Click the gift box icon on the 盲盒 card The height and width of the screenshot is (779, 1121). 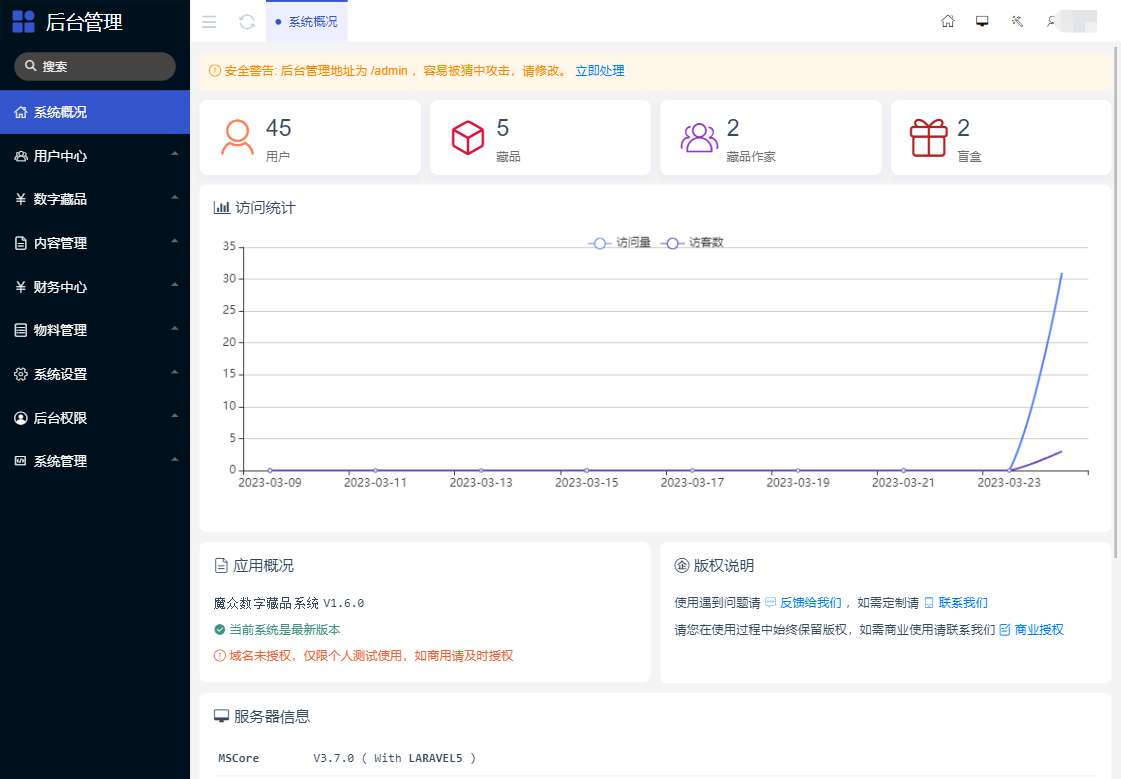coord(929,137)
